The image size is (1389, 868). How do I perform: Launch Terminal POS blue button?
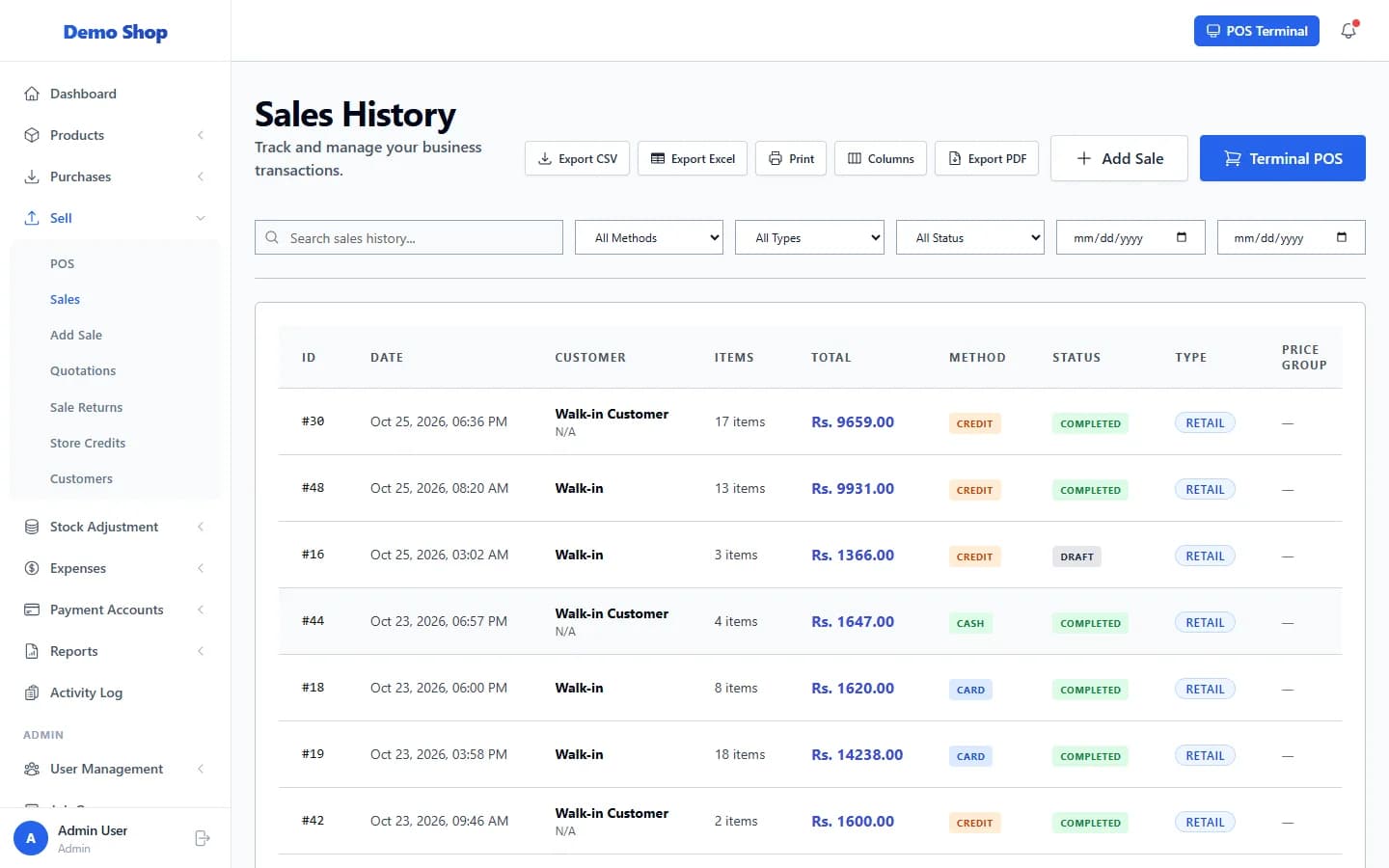[1283, 158]
